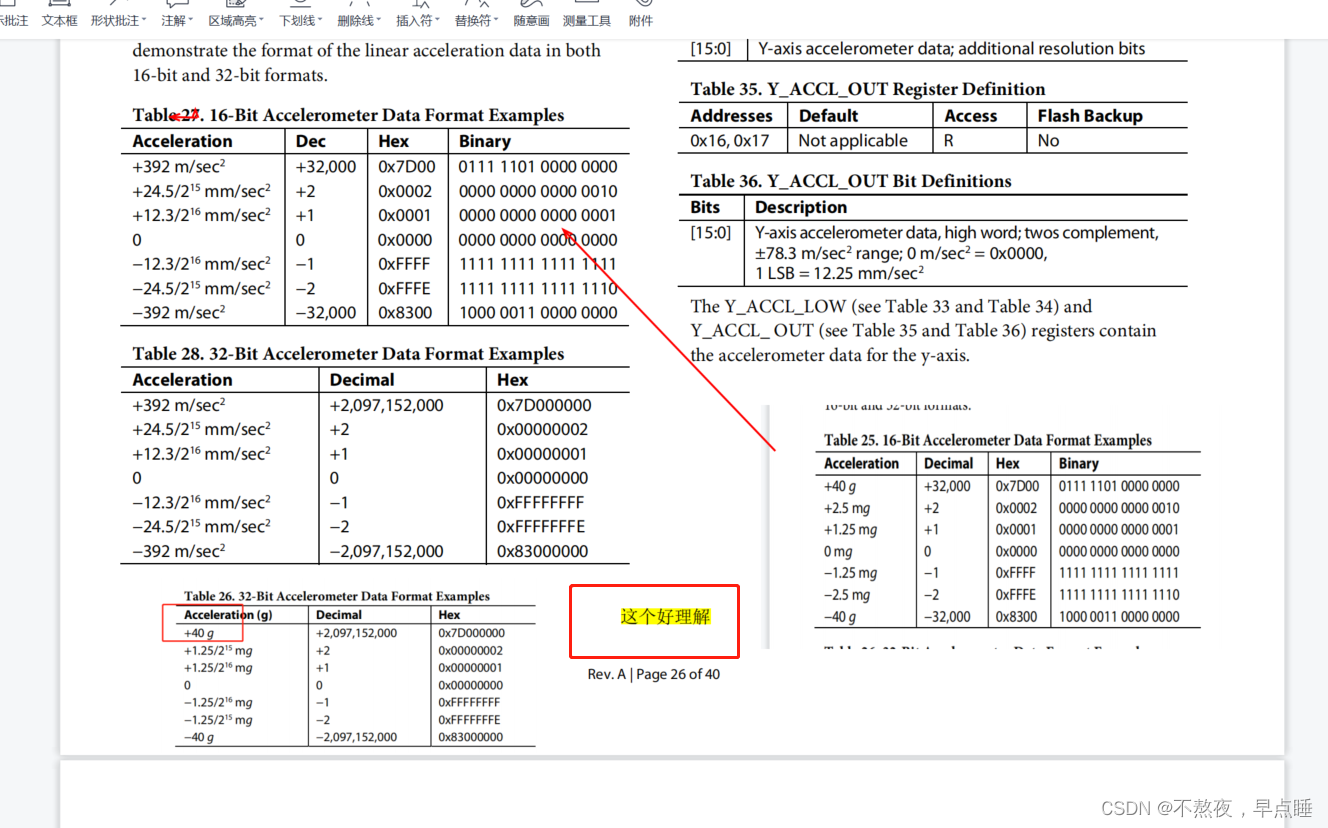
Task: Click the 'Access' column header
Action: point(971,116)
